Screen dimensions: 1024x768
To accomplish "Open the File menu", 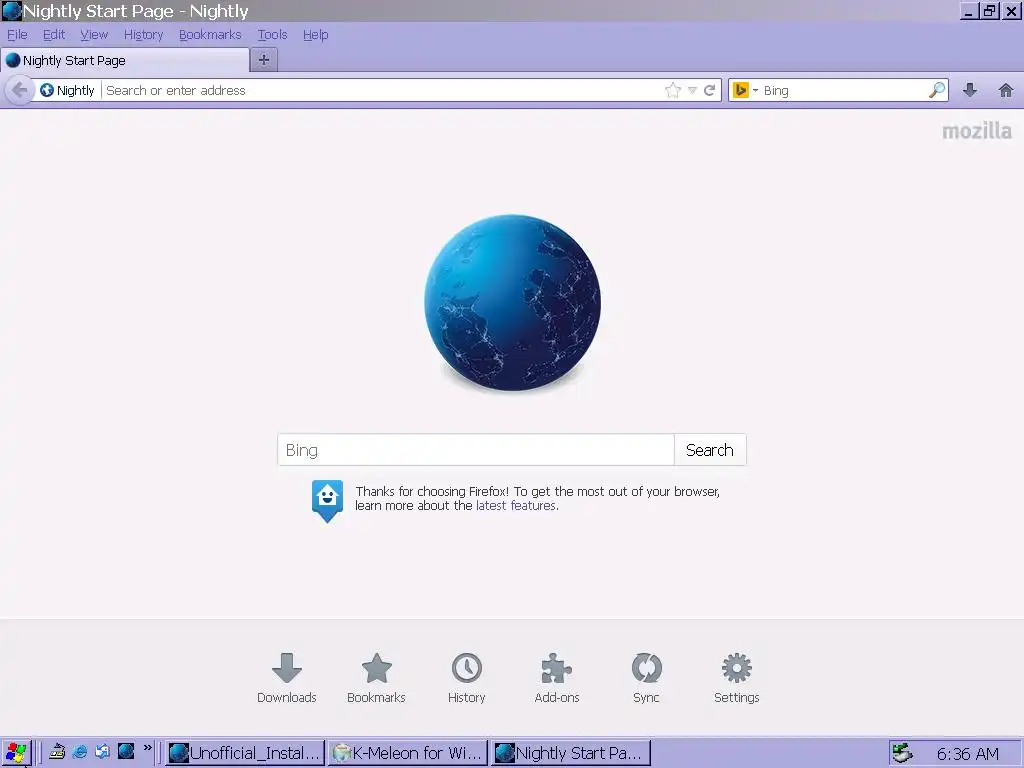I will point(17,35).
